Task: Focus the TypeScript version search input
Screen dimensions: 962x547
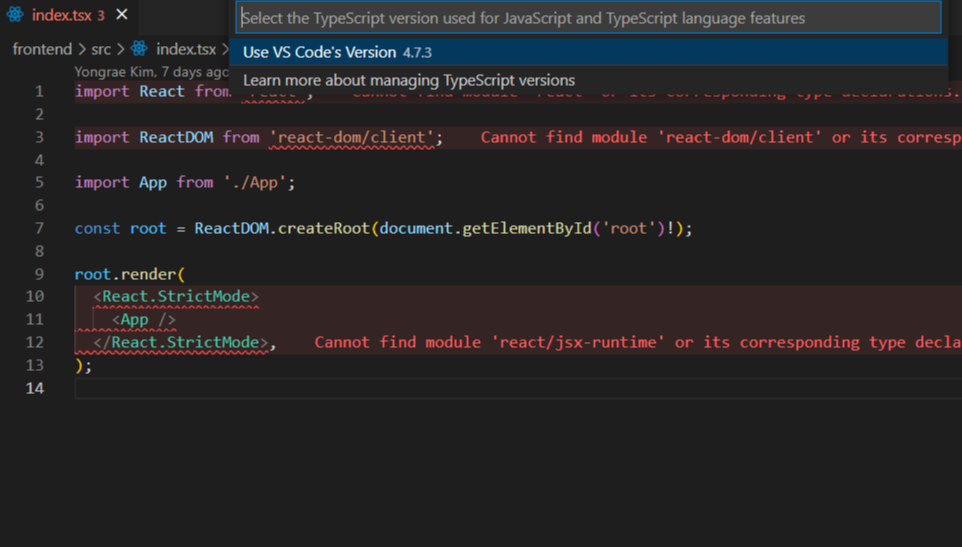Action: [x=588, y=18]
